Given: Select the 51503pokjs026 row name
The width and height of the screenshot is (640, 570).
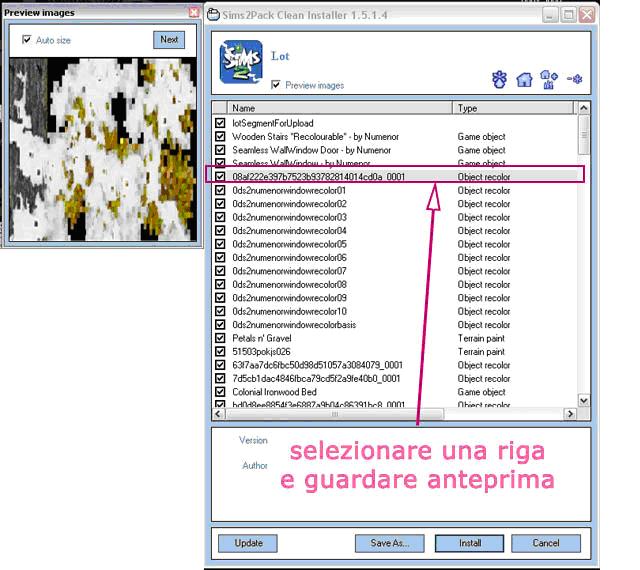Looking at the screenshot, I should 261,352.
